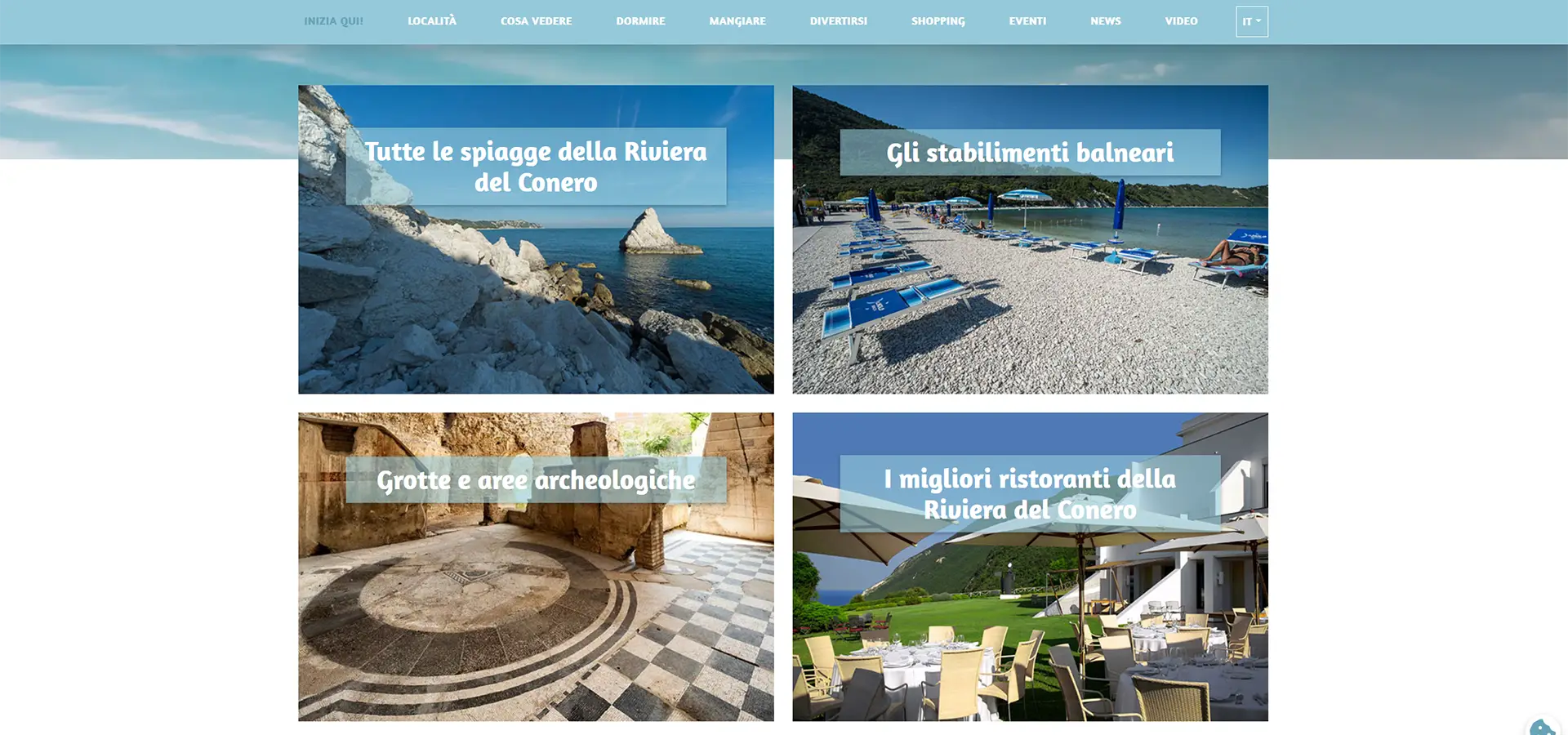Go to the NEWS section
The height and width of the screenshot is (735, 1568).
[1106, 21]
